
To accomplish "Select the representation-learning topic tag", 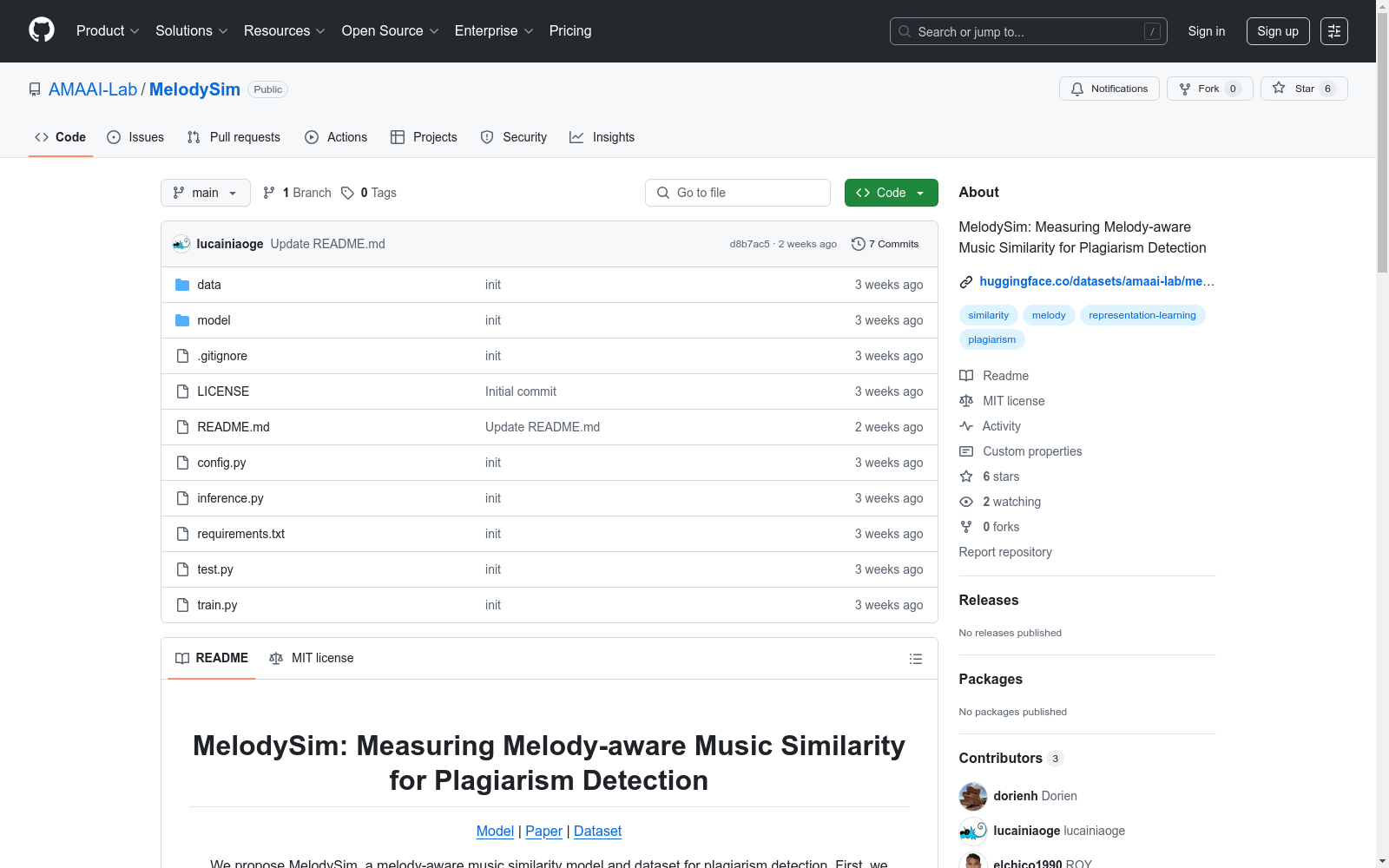I will (x=1142, y=315).
